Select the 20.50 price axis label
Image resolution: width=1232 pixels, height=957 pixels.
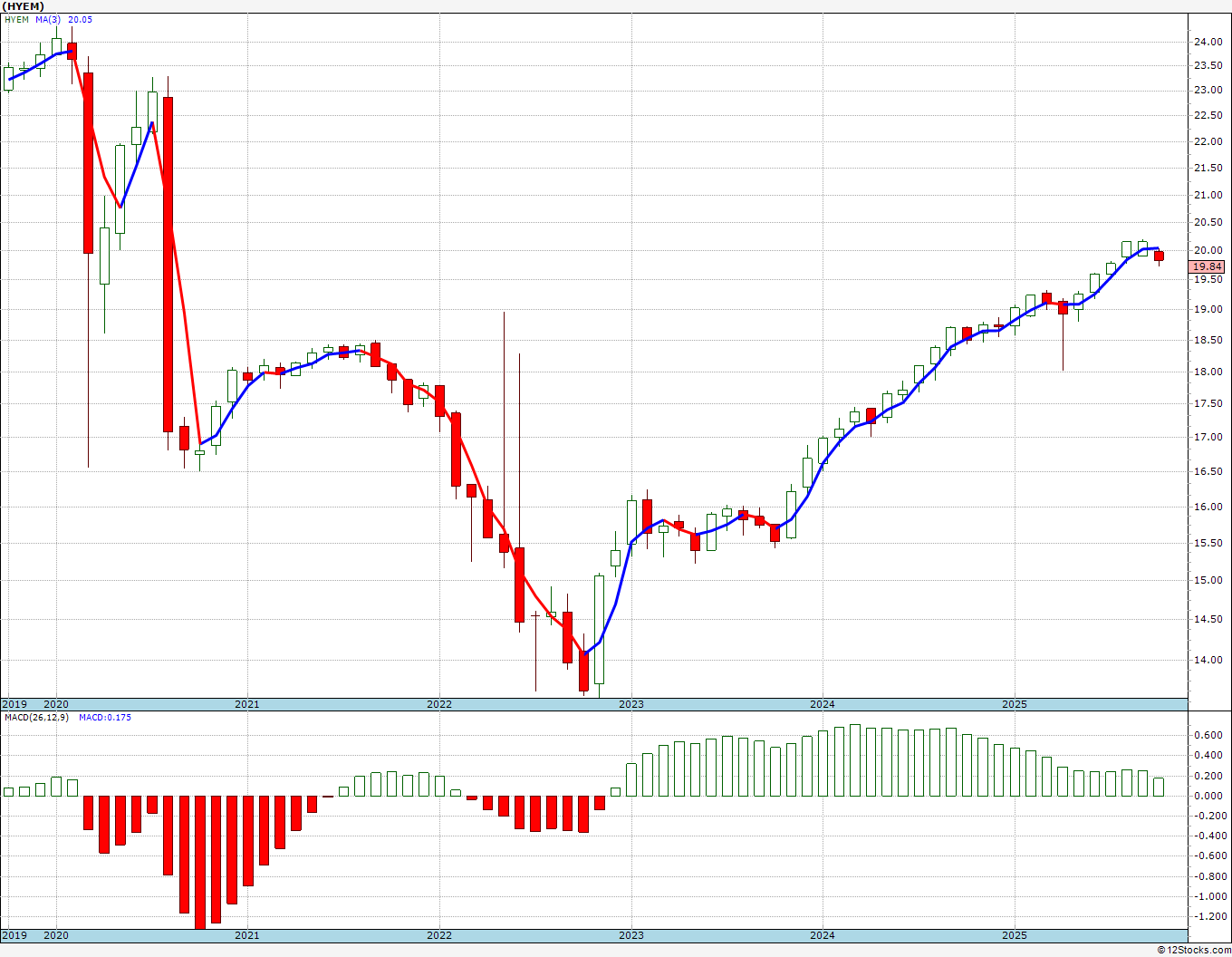tap(1208, 222)
